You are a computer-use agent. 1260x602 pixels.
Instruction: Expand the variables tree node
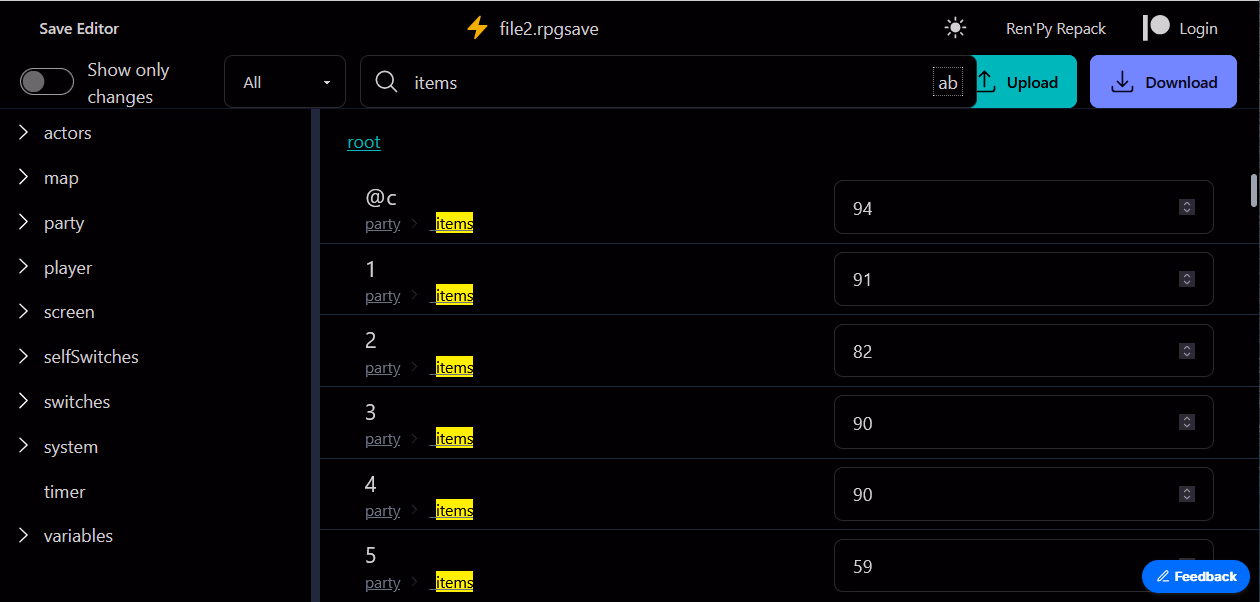24,536
